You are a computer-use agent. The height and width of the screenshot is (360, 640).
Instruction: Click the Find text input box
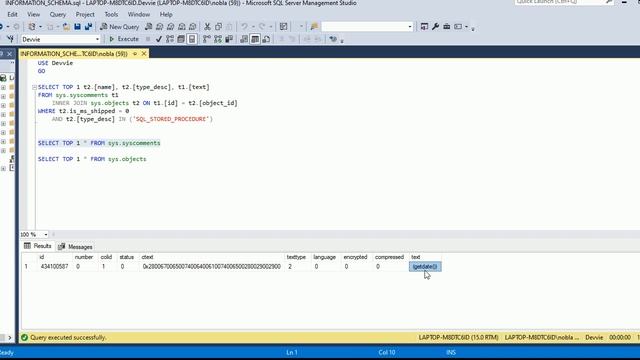pos(364,27)
